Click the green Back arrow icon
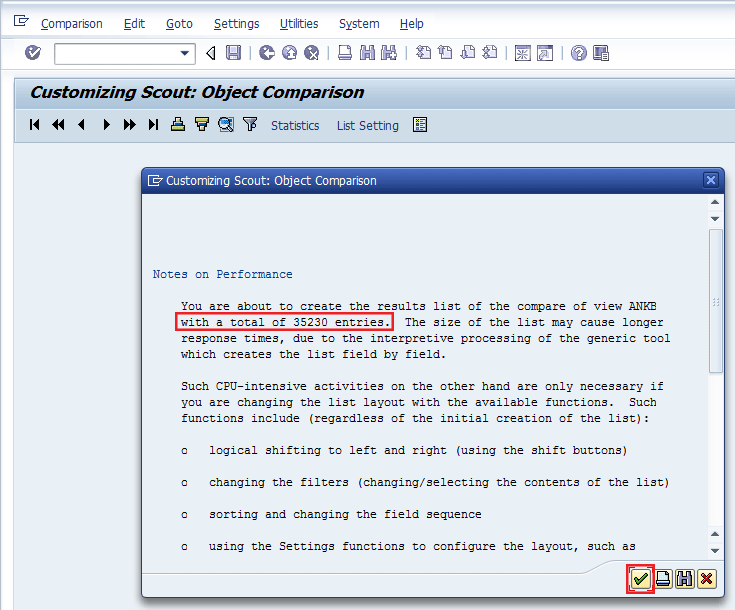The image size is (735, 610). (x=266, y=53)
